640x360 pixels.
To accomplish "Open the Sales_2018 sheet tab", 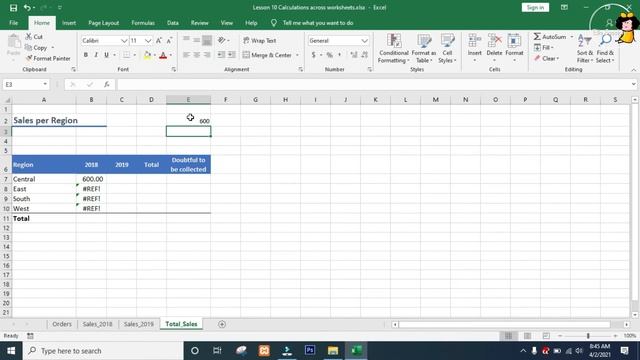I will [x=97, y=324].
